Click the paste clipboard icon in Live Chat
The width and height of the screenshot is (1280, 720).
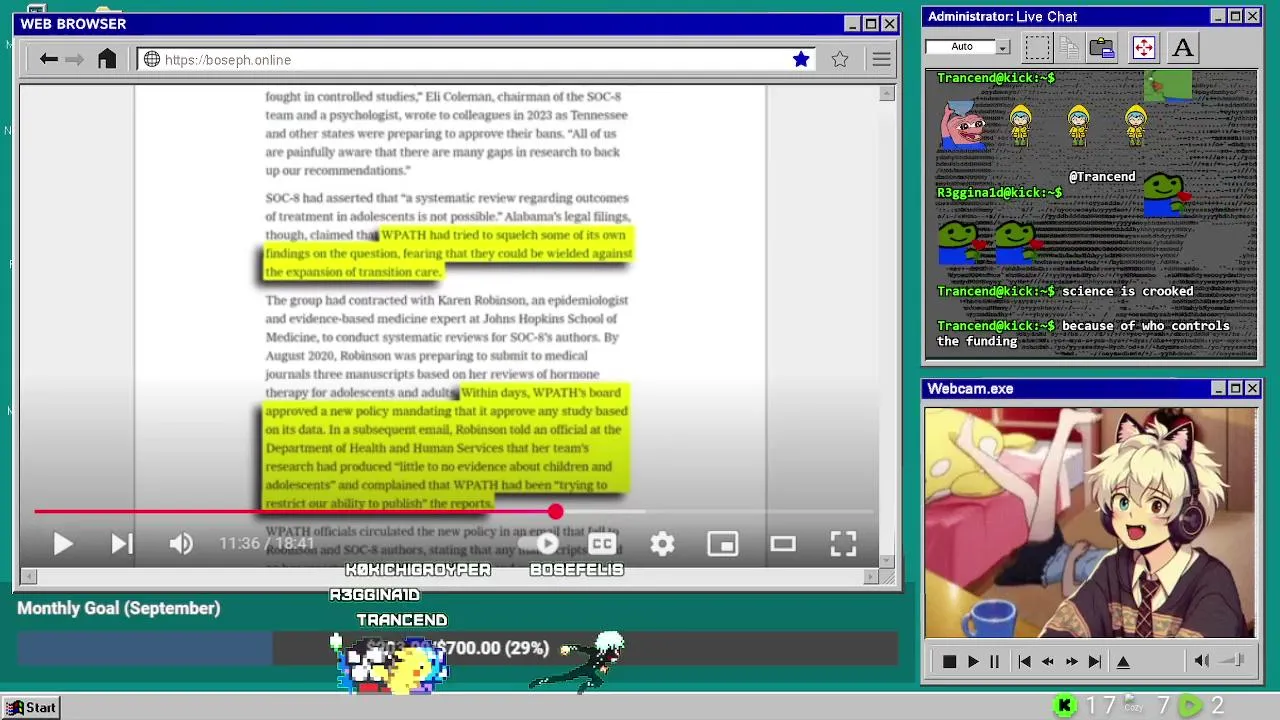click(1102, 47)
